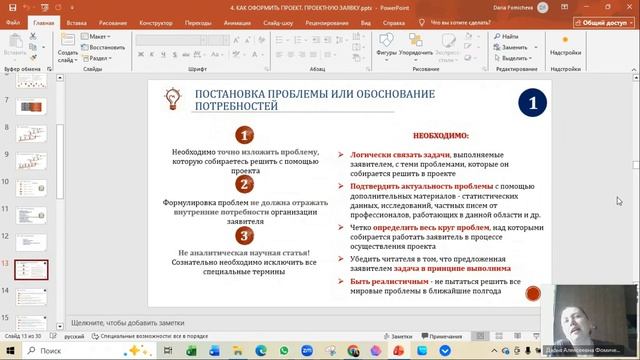Click the Save icon in title bar

tap(13, 7)
